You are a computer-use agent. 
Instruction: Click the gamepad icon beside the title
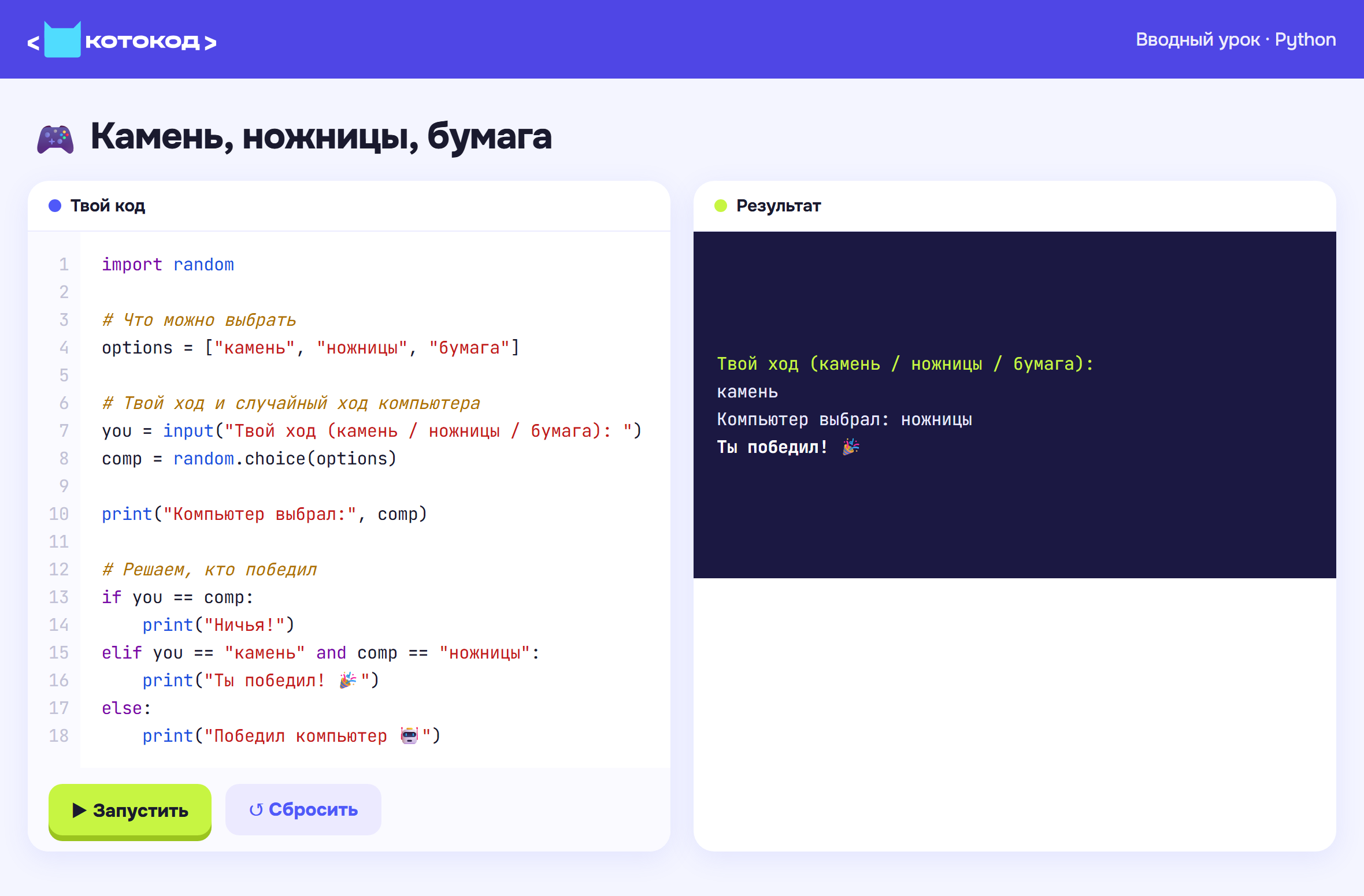[x=55, y=139]
